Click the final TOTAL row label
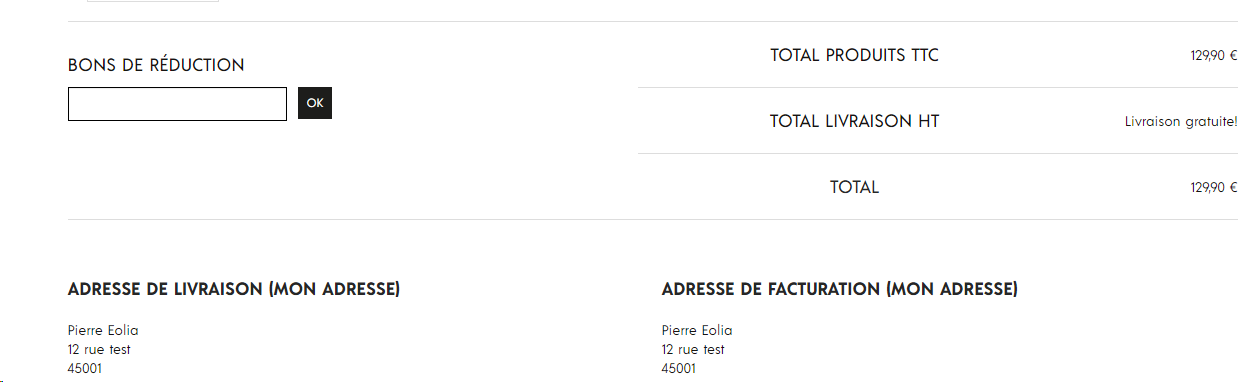The height and width of the screenshot is (382, 1251). coord(855,187)
